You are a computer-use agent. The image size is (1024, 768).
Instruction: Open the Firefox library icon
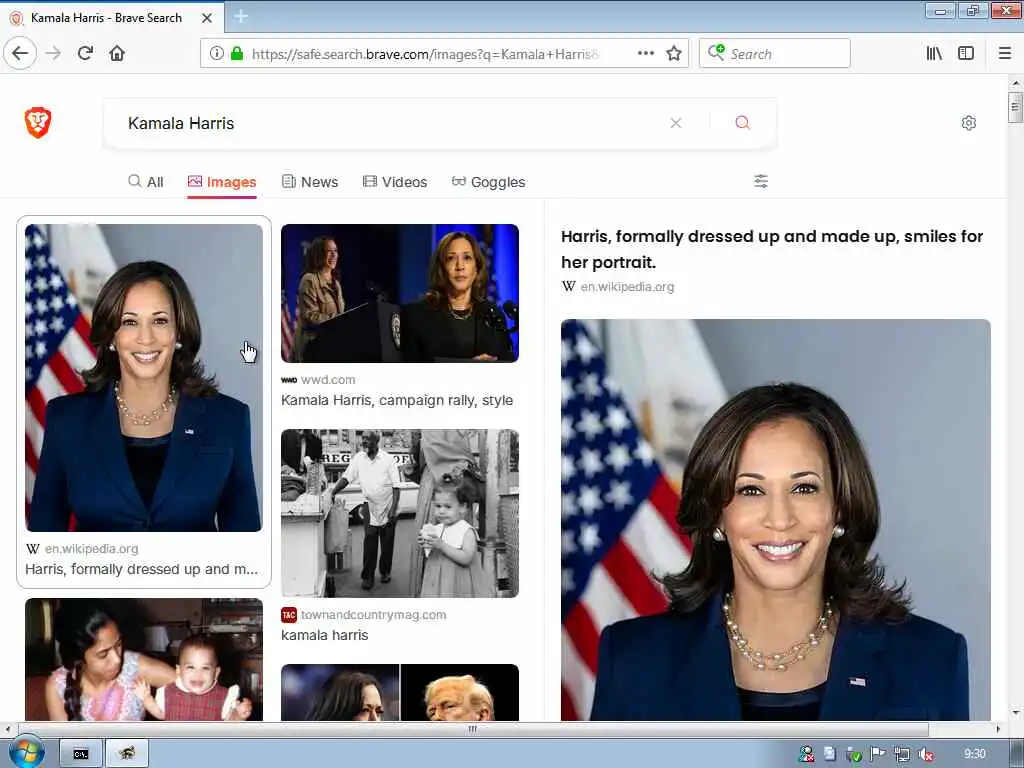click(x=934, y=54)
